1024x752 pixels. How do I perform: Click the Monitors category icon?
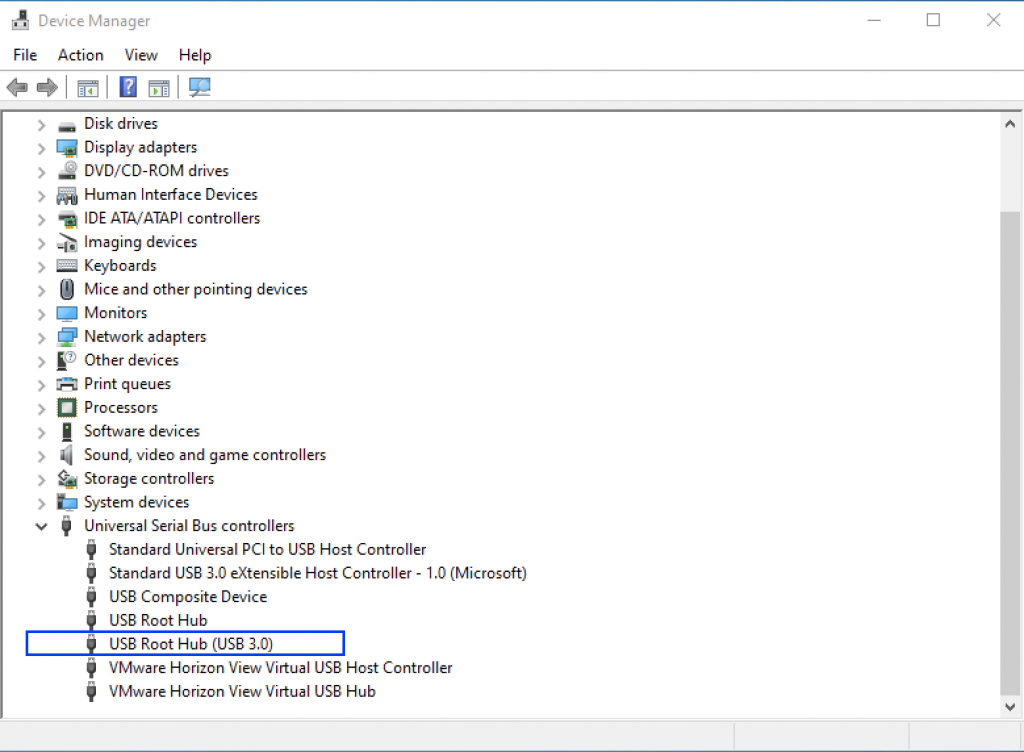(x=66, y=312)
